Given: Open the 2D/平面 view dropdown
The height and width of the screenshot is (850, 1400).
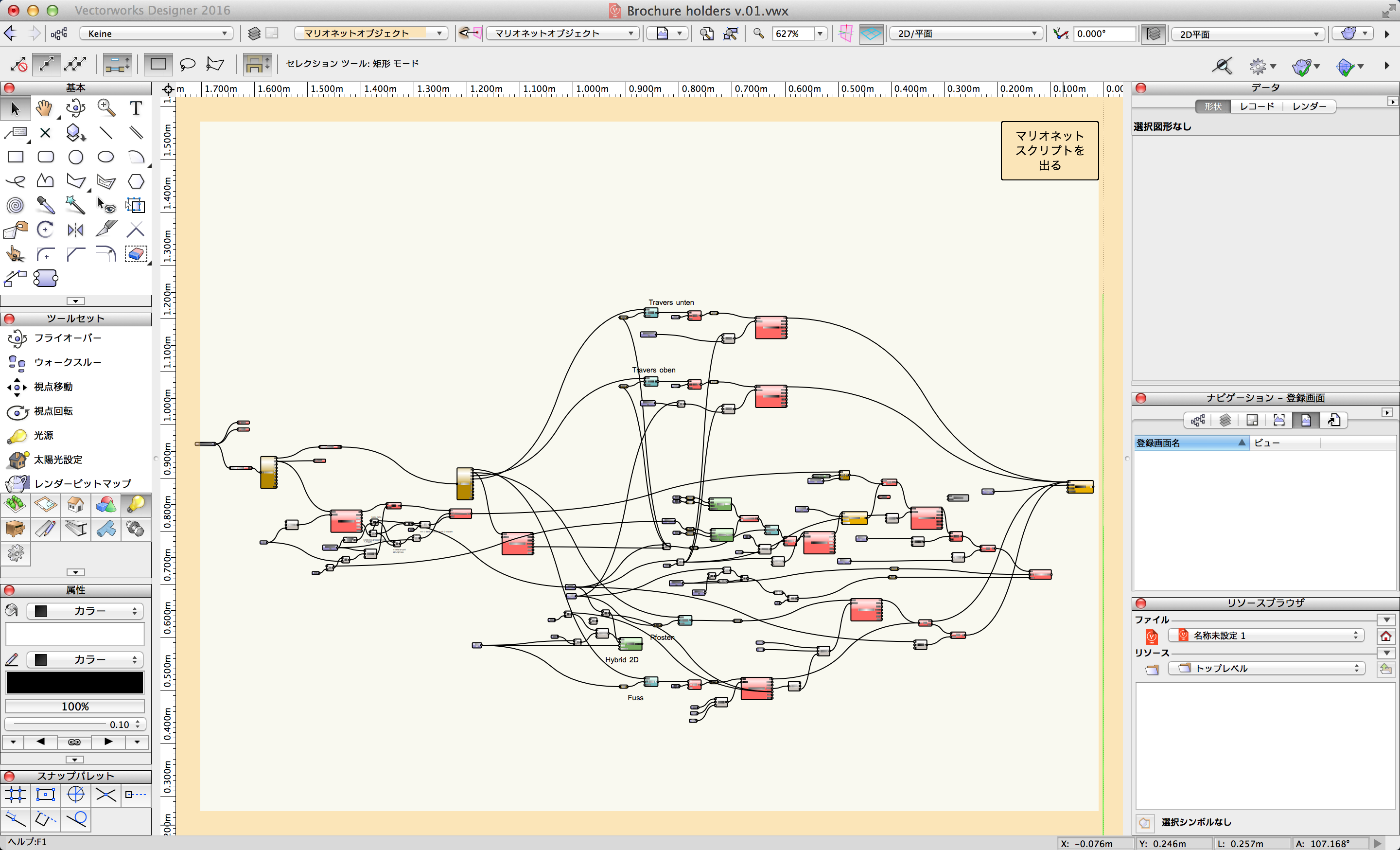Looking at the screenshot, I should (x=965, y=34).
